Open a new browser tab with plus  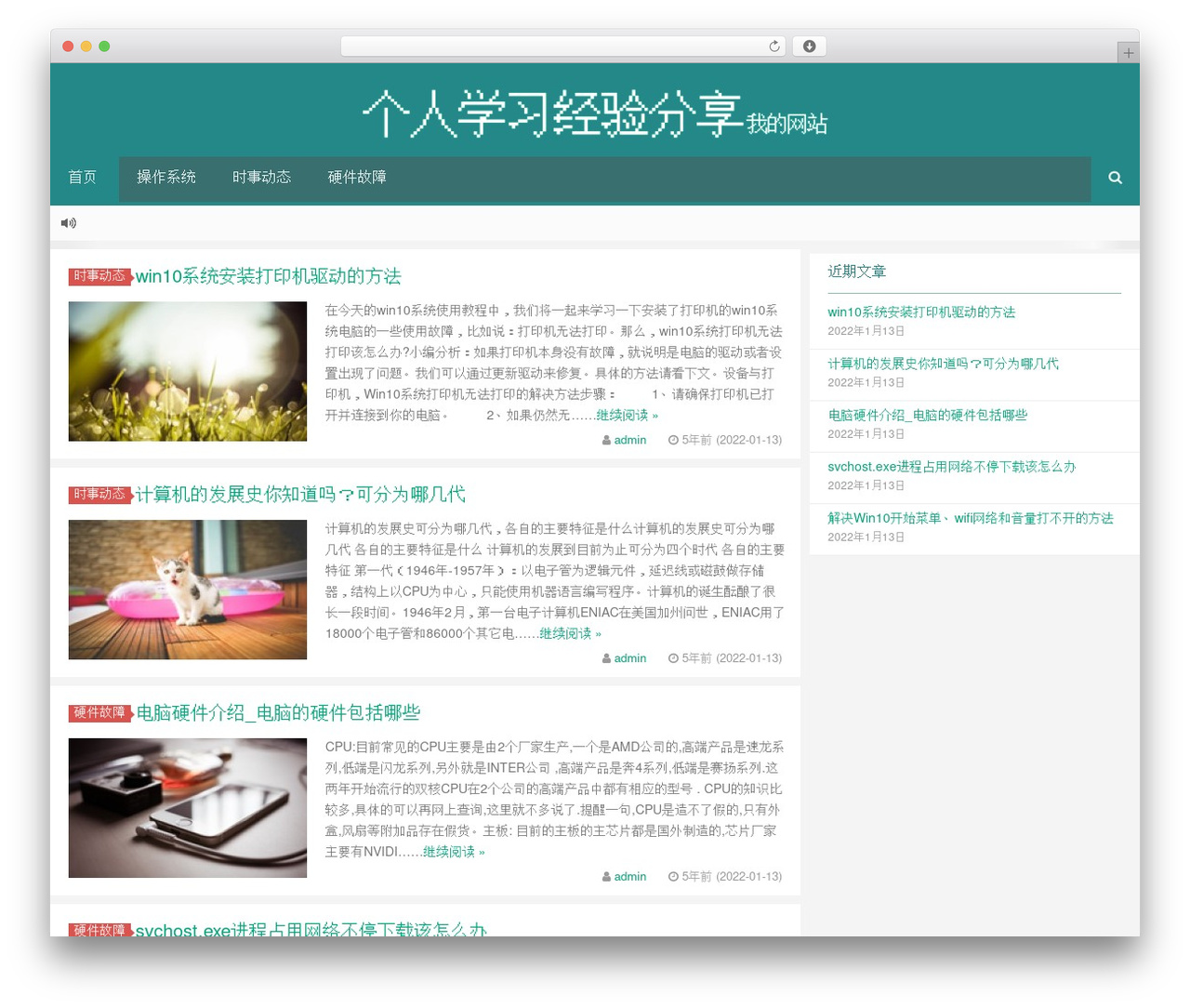click(1128, 53)
